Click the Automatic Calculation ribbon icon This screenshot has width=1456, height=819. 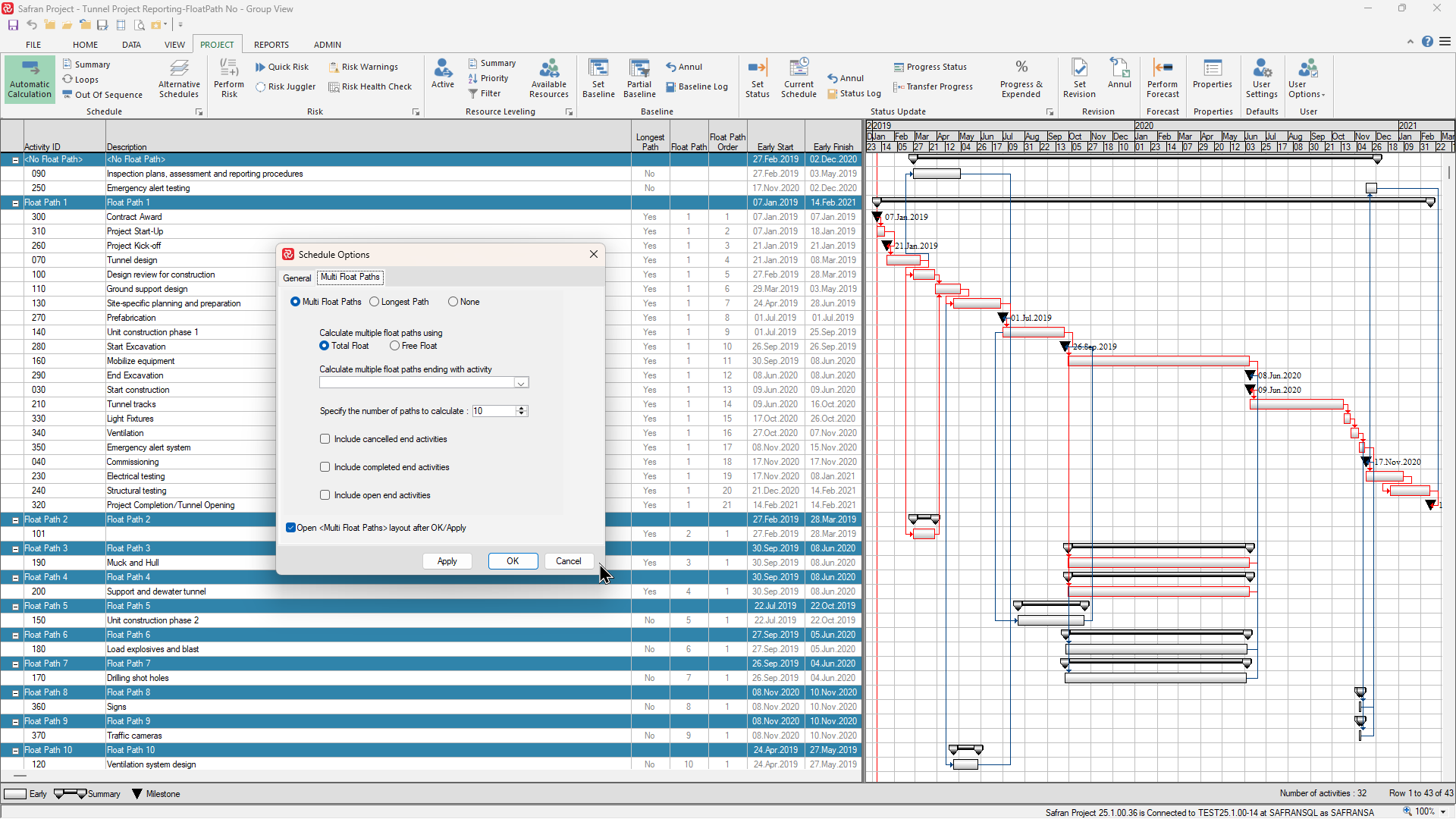click(x=30, y=79)
